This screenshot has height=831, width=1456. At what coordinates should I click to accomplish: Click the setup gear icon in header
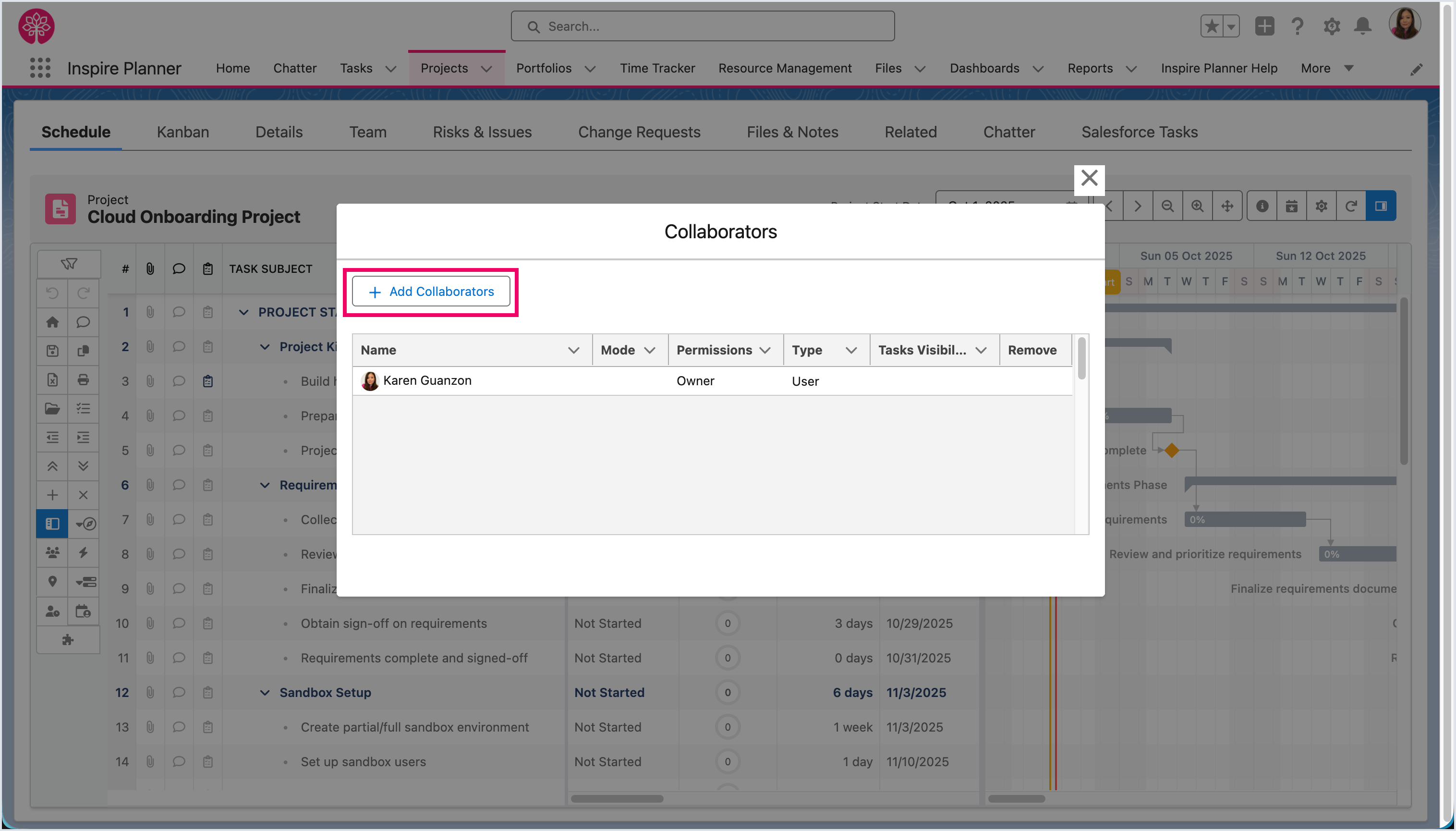point(1331,26)
